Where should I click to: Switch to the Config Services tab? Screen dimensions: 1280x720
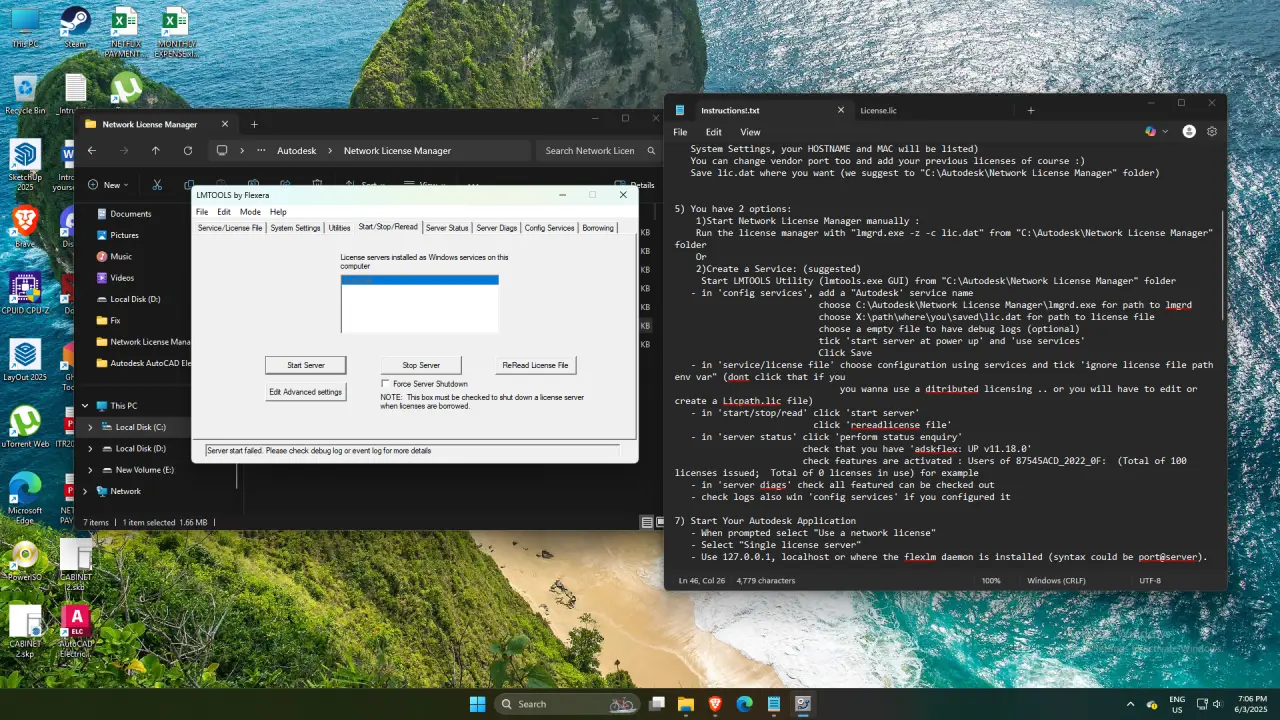(549, 228)
